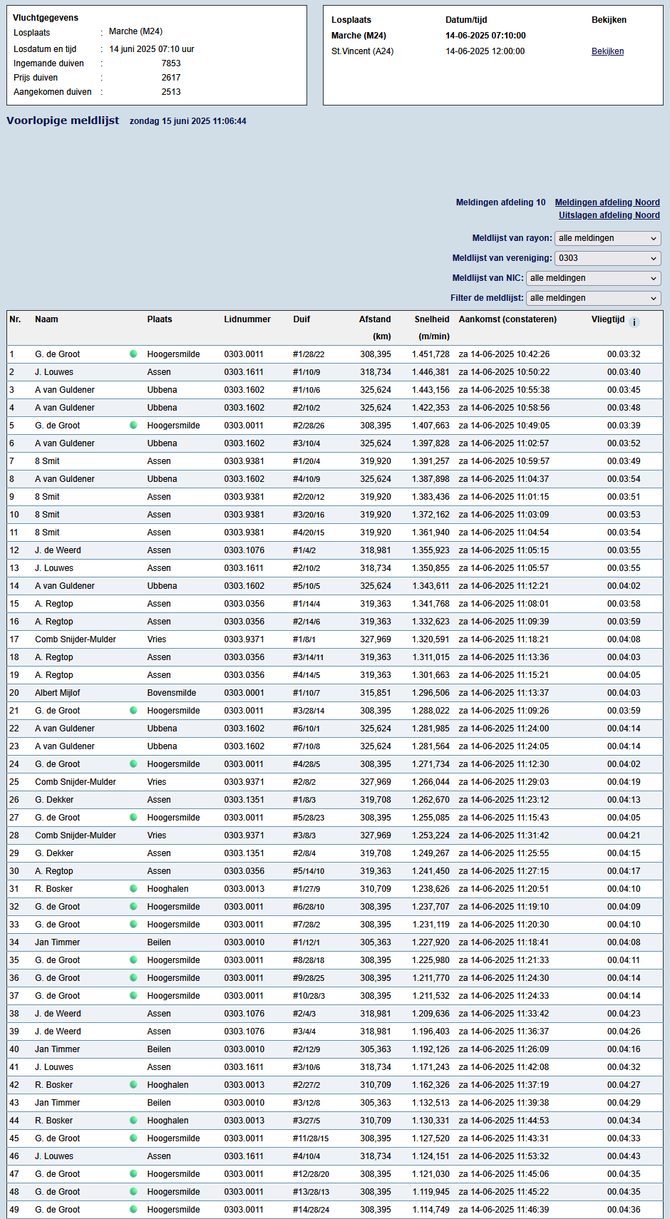The height and width of the screenshot is (1219, 670).
Task: Open the 'Meldlijst van vereniging' dropdown showing 0303
Action: click(x=608, y=258)
